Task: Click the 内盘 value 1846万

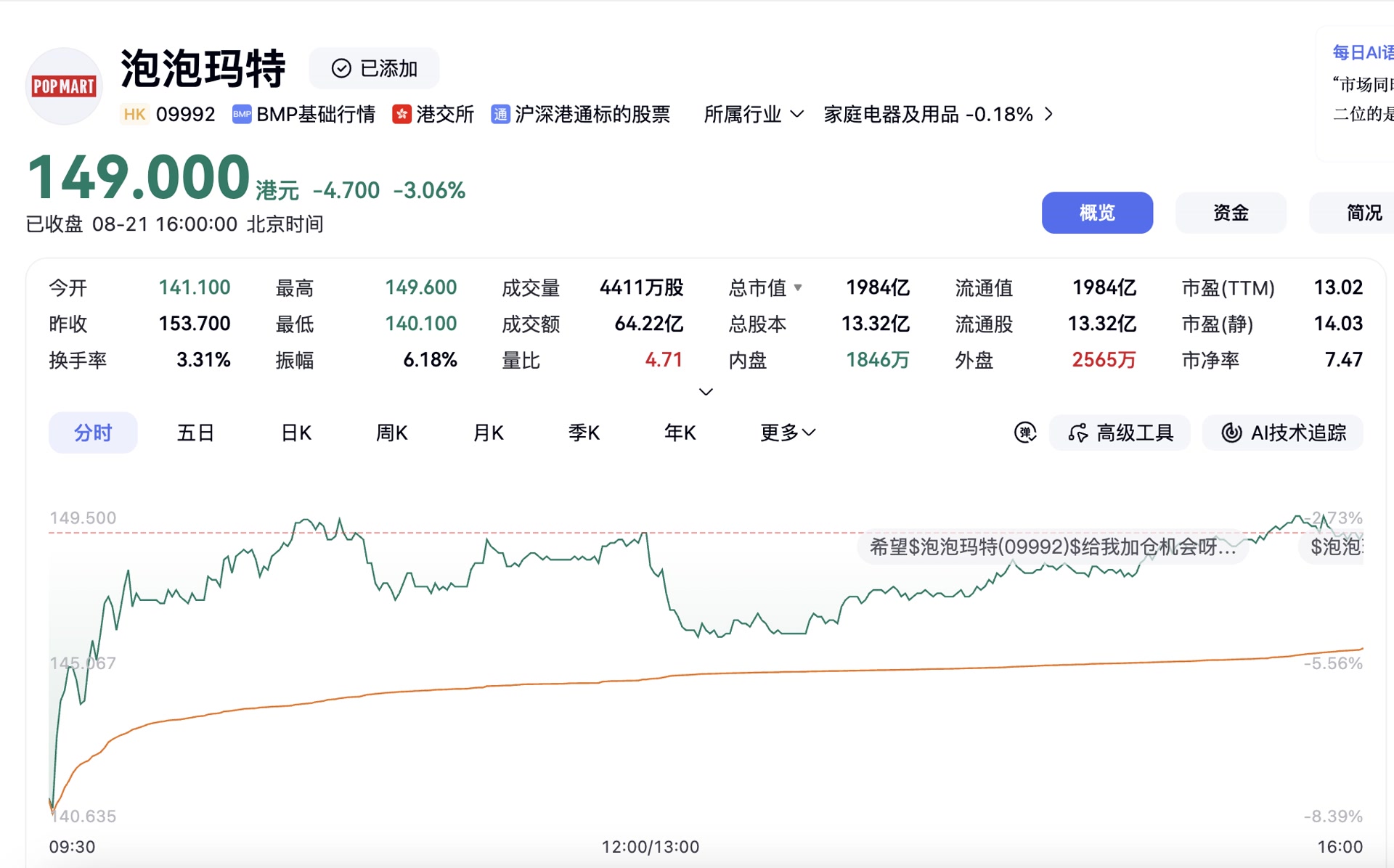Action: (x=878, y=360)
